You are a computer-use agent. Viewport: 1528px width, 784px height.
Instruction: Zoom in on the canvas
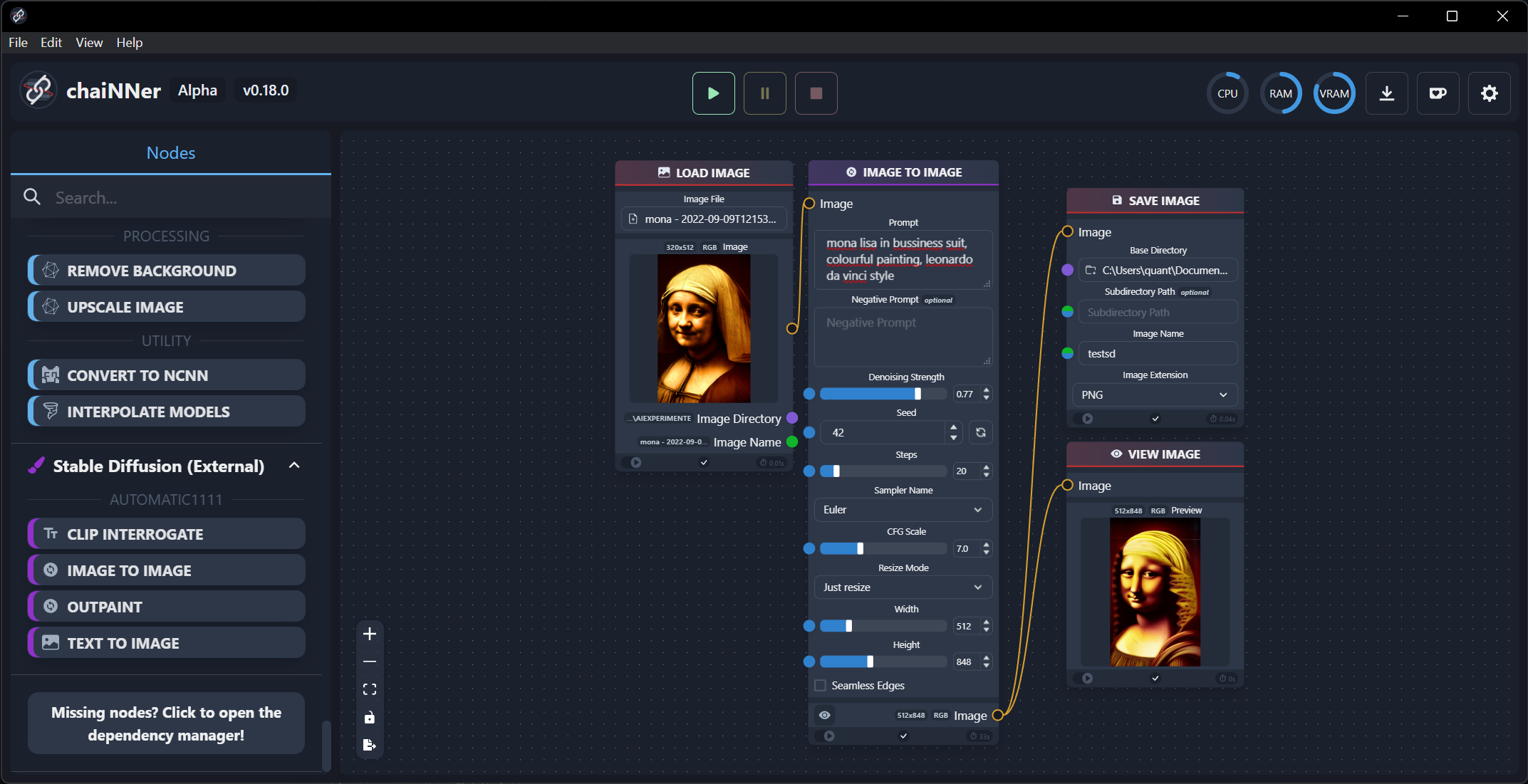pyautogui.click(x=369, y=634)
